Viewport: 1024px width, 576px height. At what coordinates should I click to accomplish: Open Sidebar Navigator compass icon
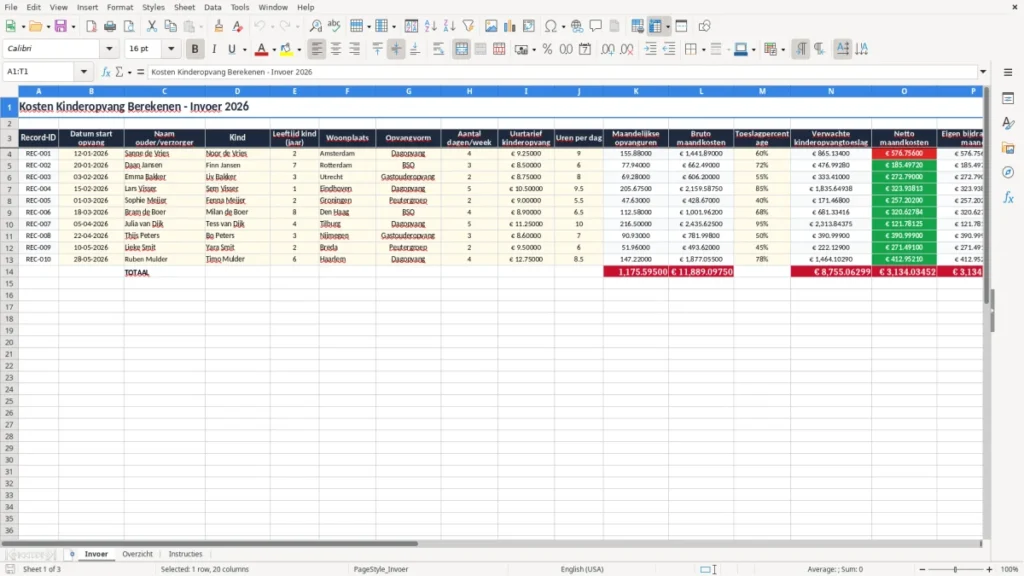(1008, 172)
